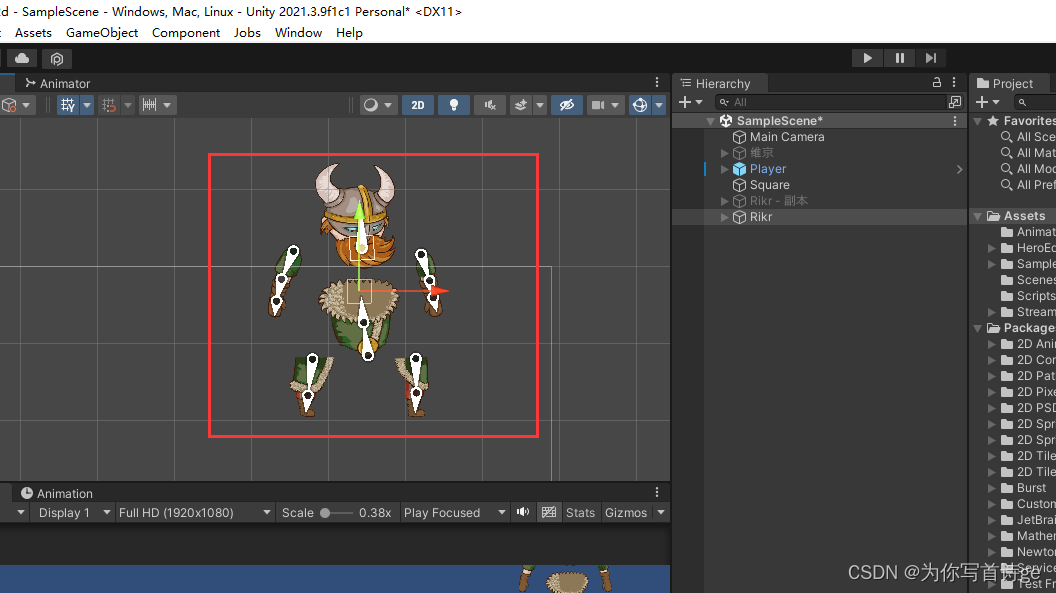Toggle the scene grid visibility icon
Image resolution: width=1056 pixels, height=593 pixels.
click(x=67, y=105)
